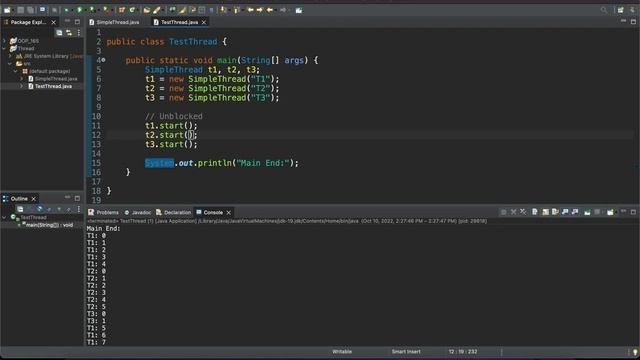Click the Save toolbar icon
The height and width of the screenshot is (360, 640).
(20, 10)
